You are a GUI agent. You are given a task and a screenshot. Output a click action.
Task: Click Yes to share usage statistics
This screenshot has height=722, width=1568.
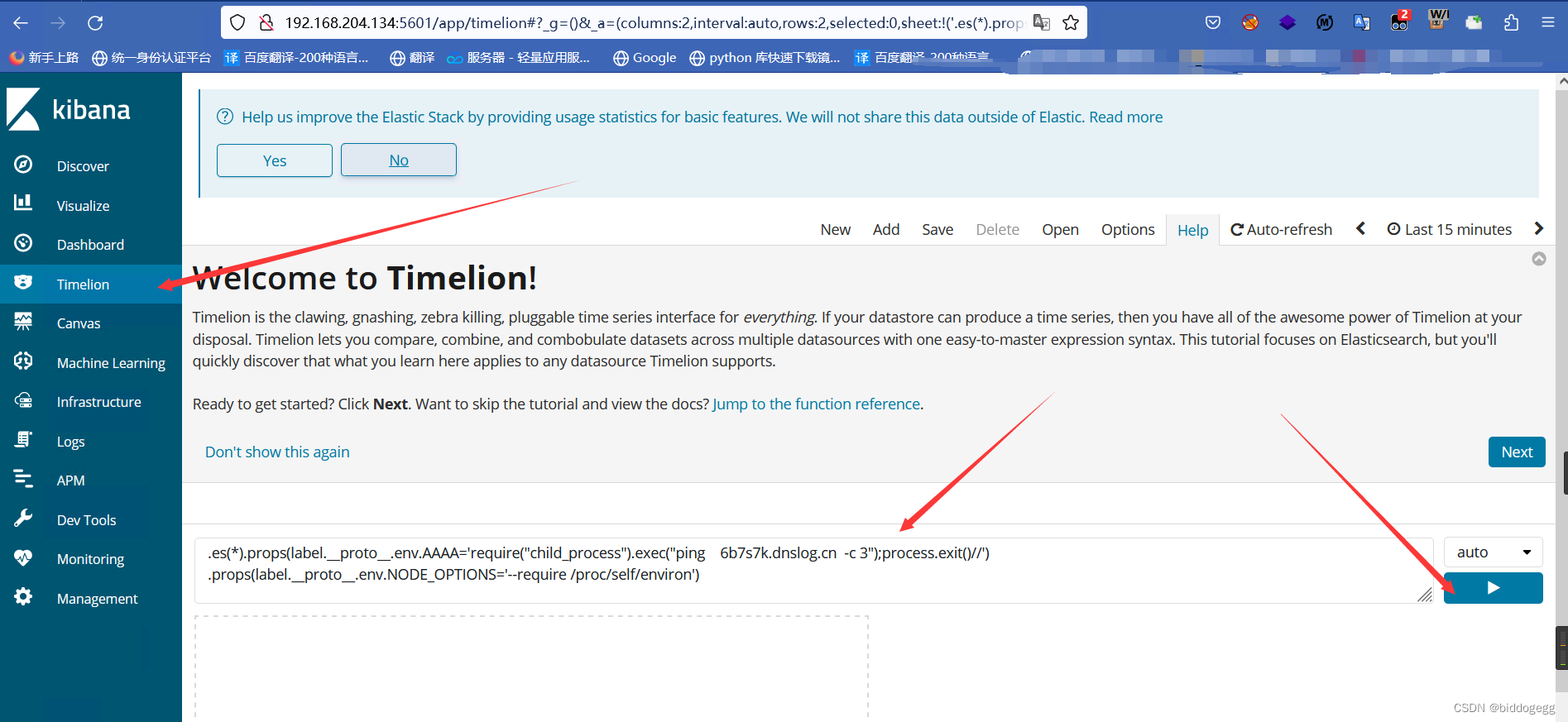[x=275, y=160]
